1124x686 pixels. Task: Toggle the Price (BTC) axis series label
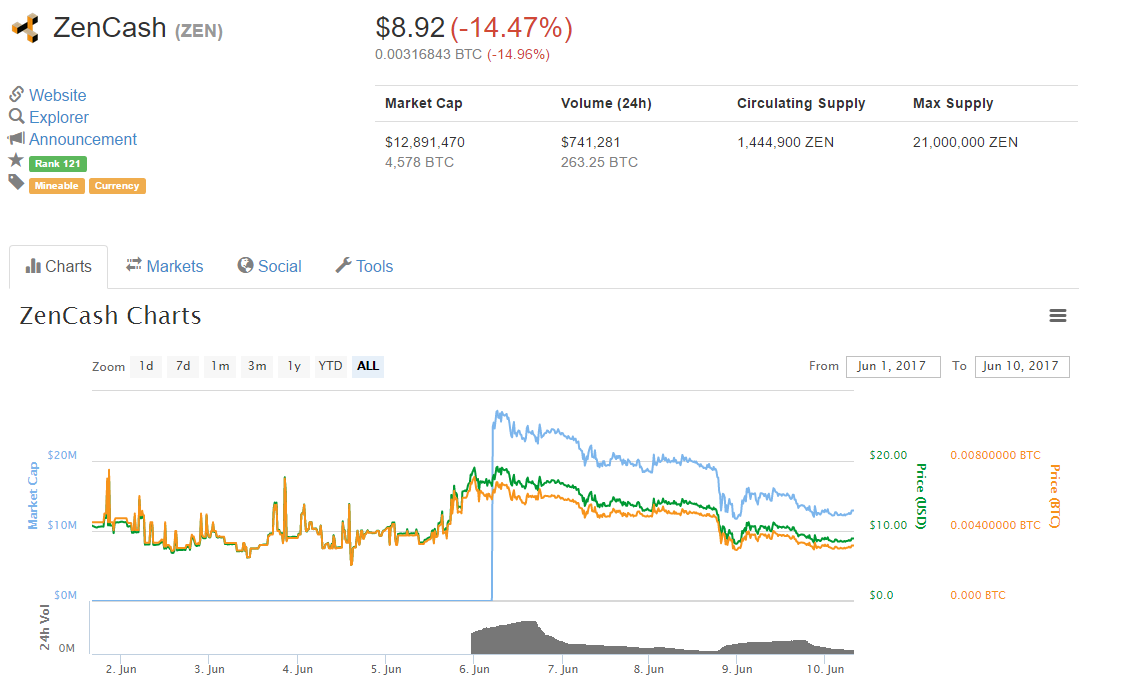[x=1054, y=496]
